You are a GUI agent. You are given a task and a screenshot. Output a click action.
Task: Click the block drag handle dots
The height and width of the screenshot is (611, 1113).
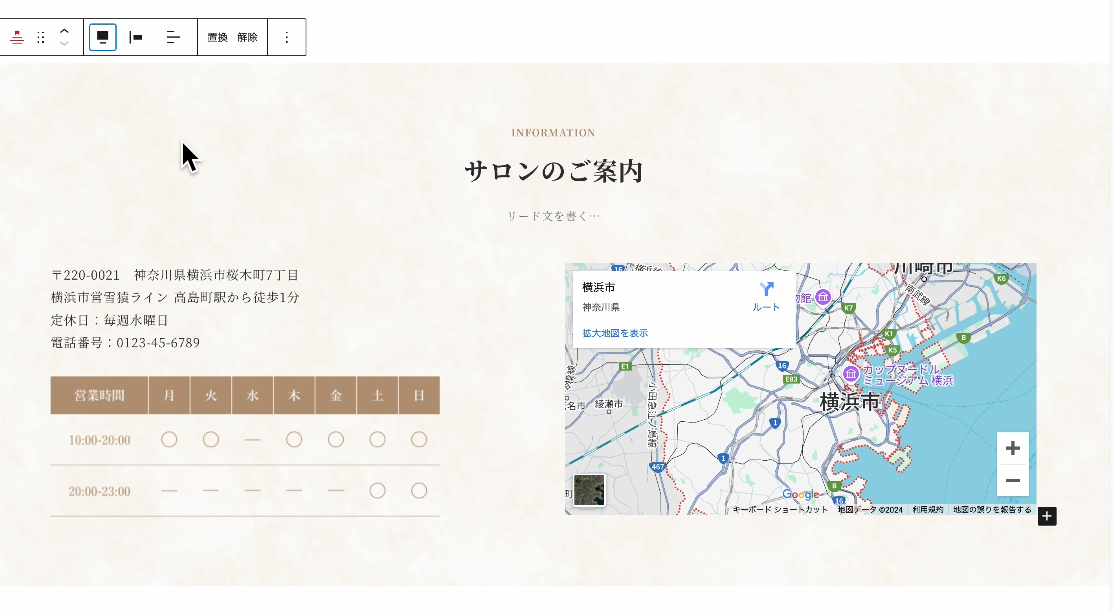pyautogui.click(x=41, y=37)
